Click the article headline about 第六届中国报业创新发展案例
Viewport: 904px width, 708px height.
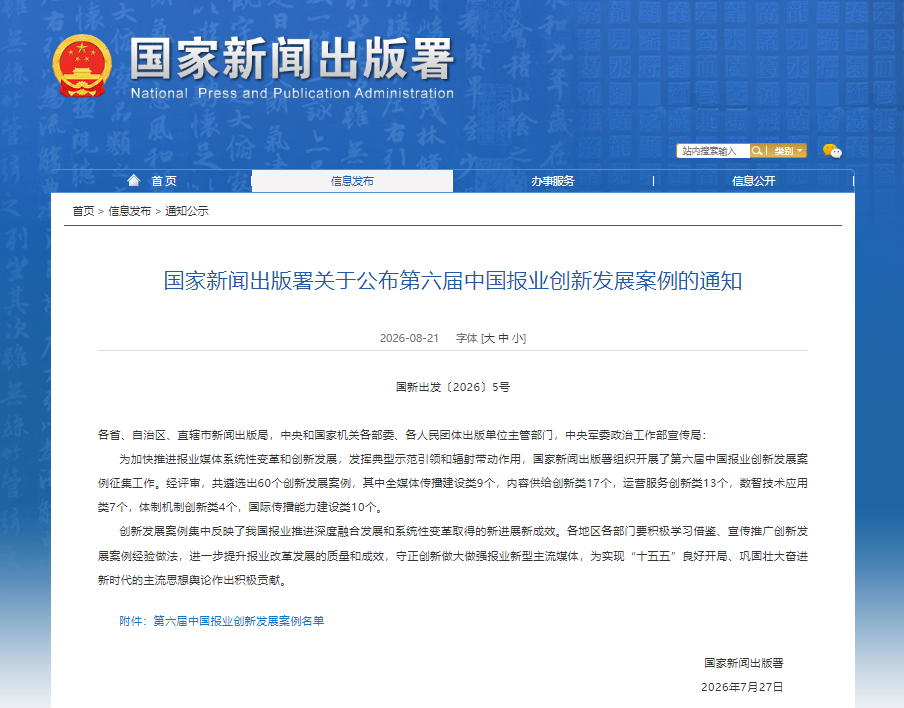click(x=453, y=281)
